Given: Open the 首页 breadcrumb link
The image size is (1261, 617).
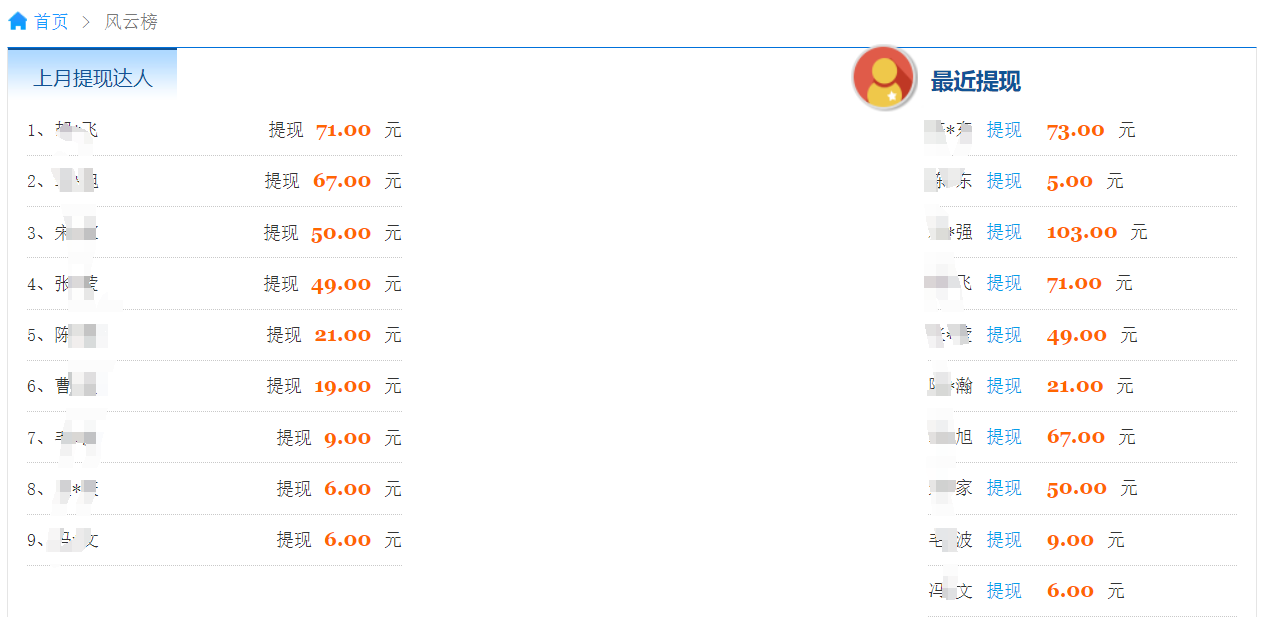Looking at the screenshot, I should [x=52, y=22].
